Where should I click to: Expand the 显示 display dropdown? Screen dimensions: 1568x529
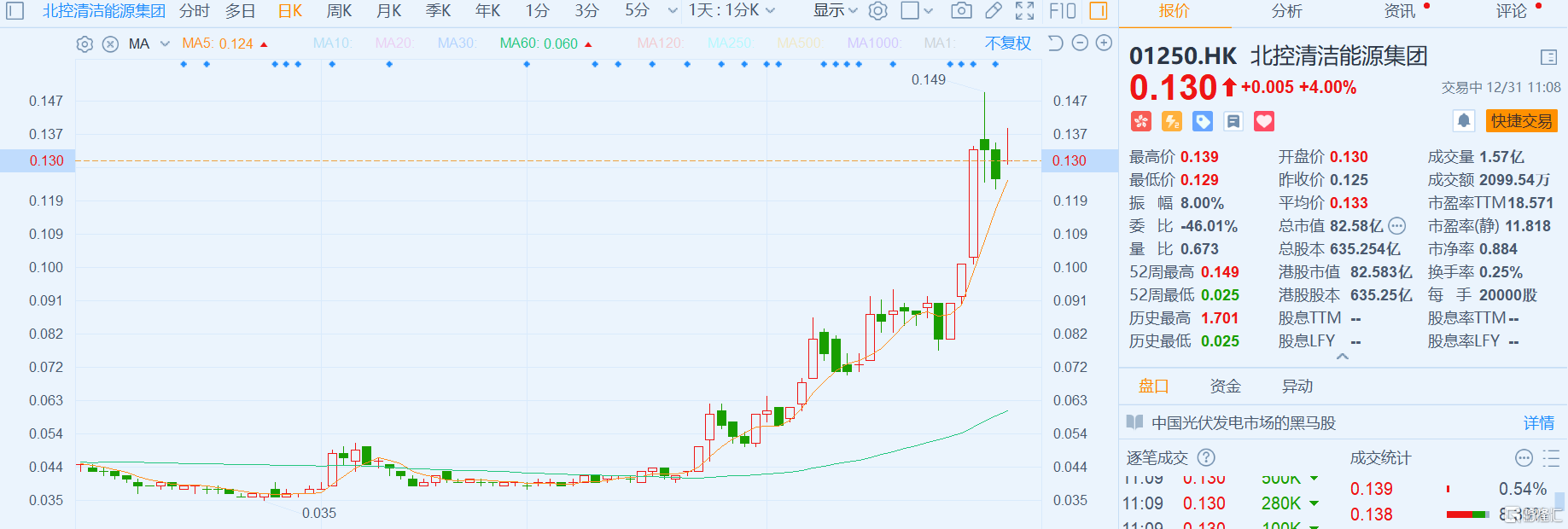(x=835, y=11)
